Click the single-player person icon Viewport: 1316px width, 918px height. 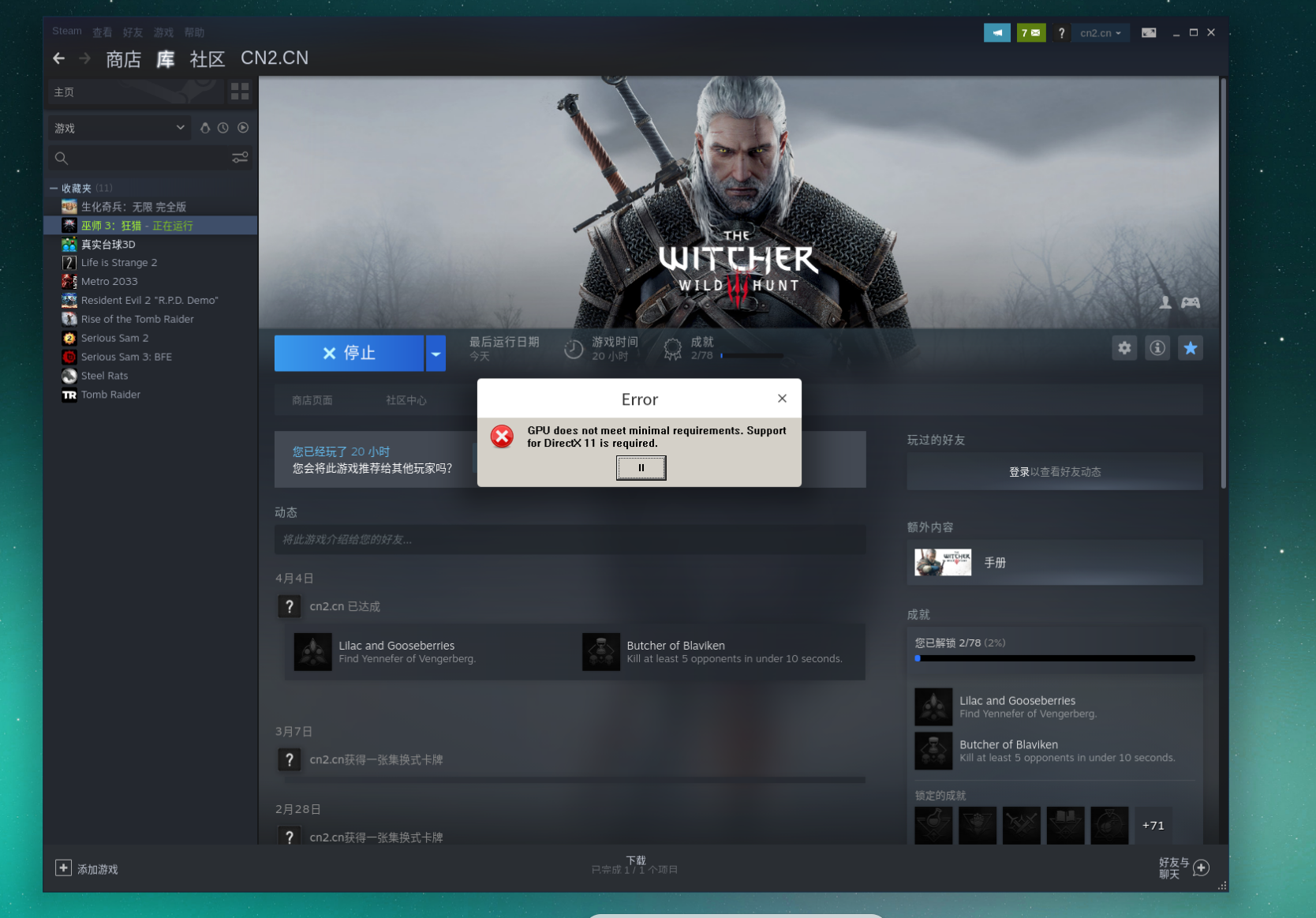(x=1165, y=302)
